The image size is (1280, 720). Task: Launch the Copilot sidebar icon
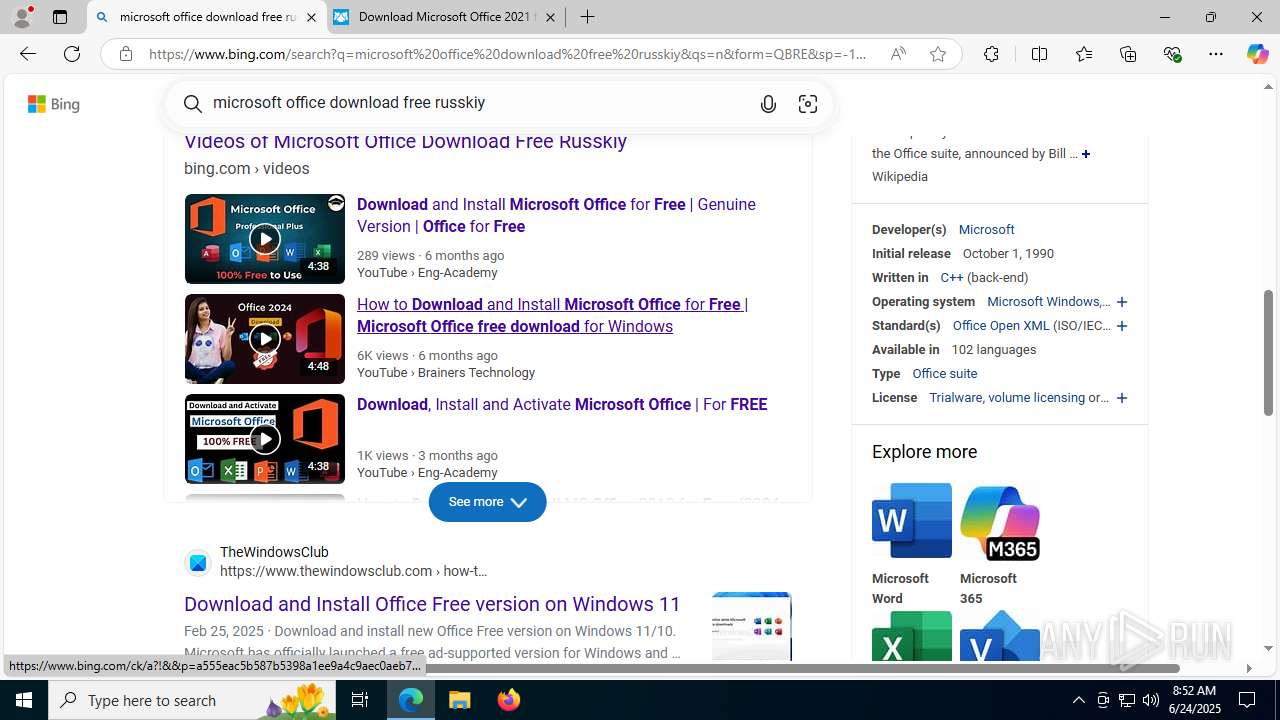(1257, 54)
